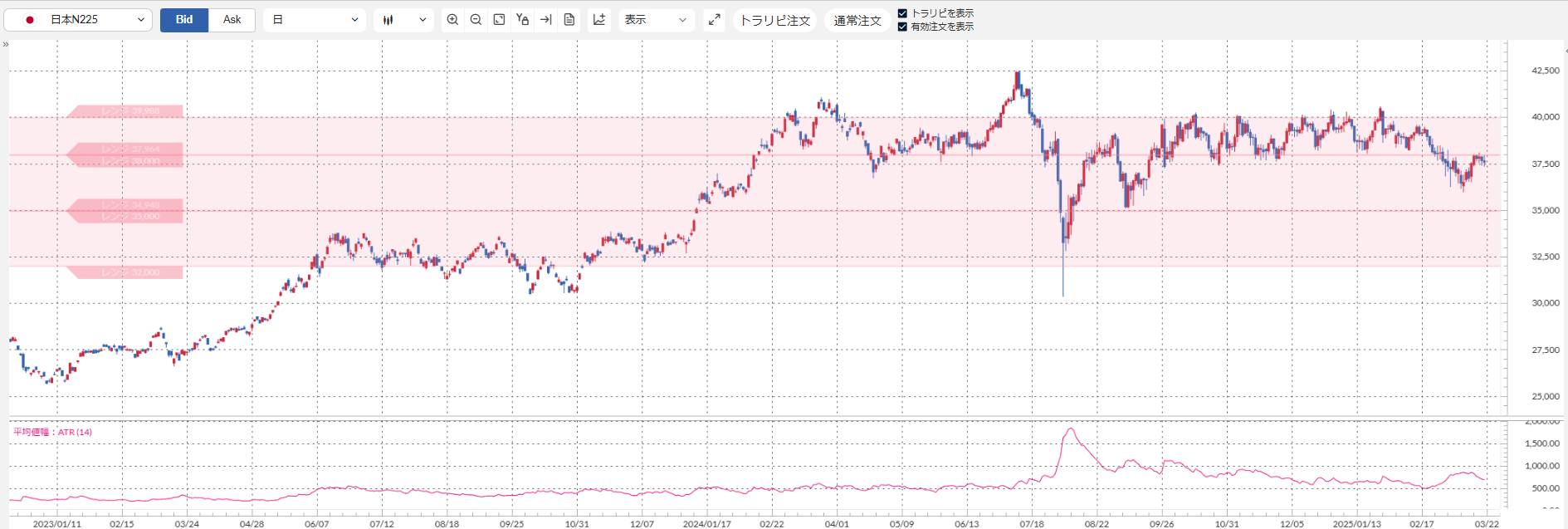
Task: Expand the left side panel chevron
Action: pyautogui.click(x=5, y=45)
